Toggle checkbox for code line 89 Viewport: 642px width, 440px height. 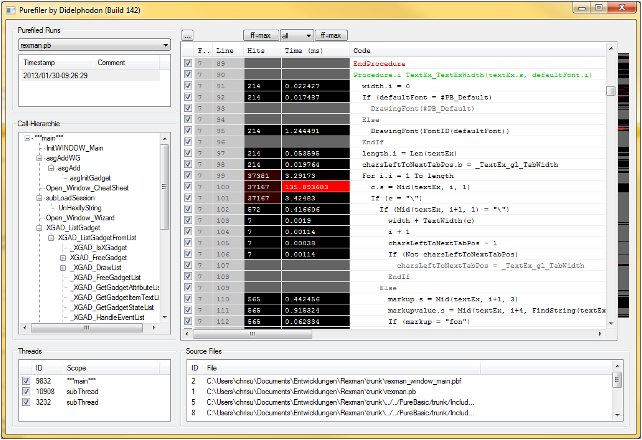(x=188, y=63)
